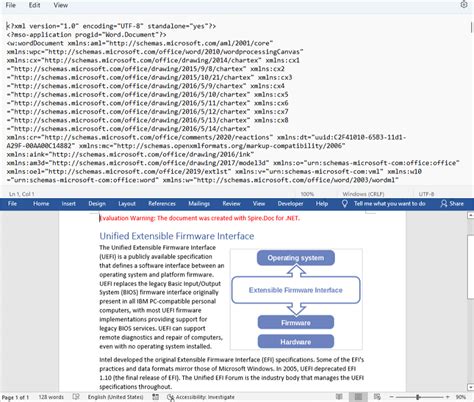
Task: Switch to Word Layout tab
Action: [x=127, y=204]
